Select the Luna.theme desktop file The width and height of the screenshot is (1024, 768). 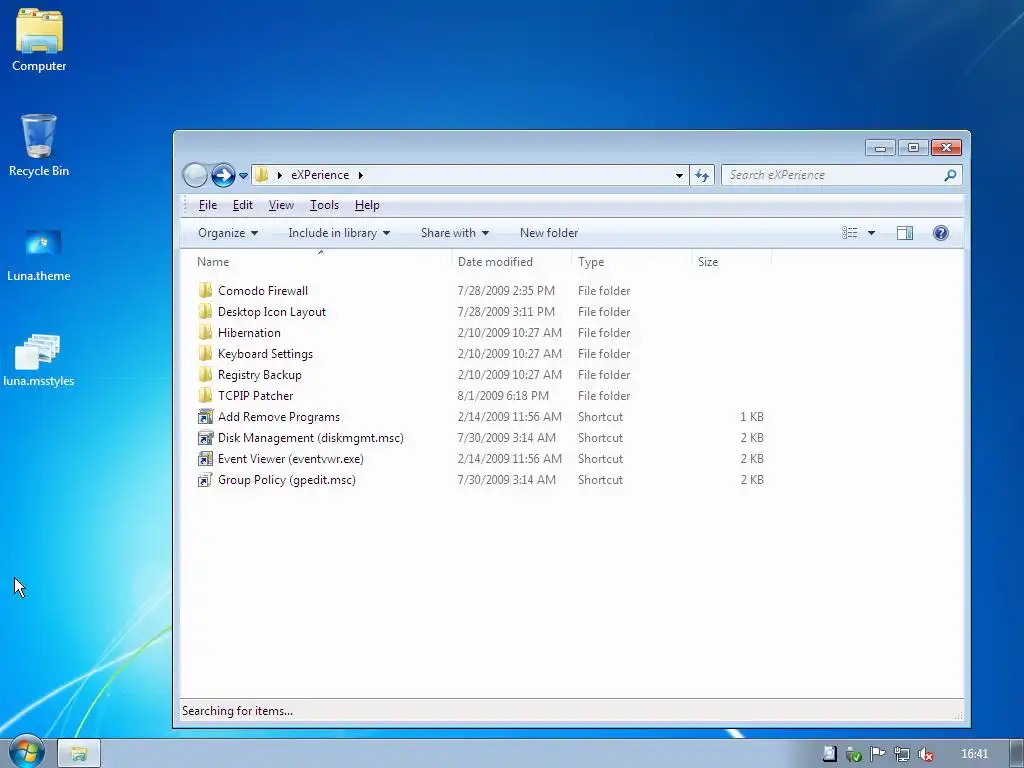point(39,255)
